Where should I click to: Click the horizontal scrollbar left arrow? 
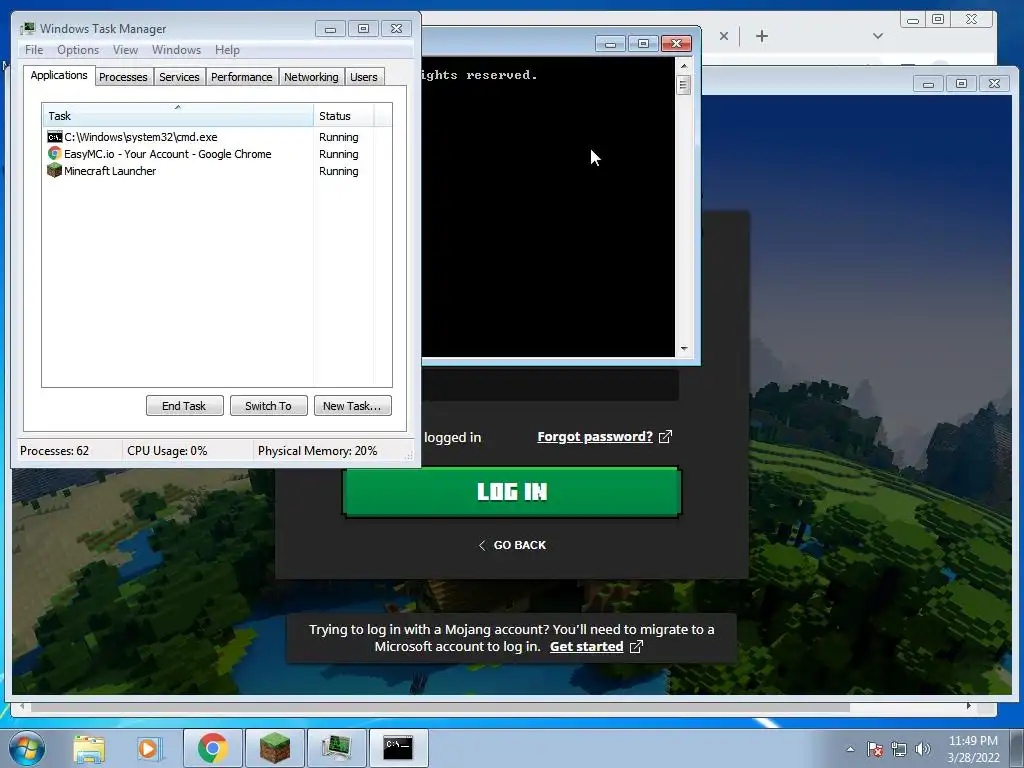[22, 706]
